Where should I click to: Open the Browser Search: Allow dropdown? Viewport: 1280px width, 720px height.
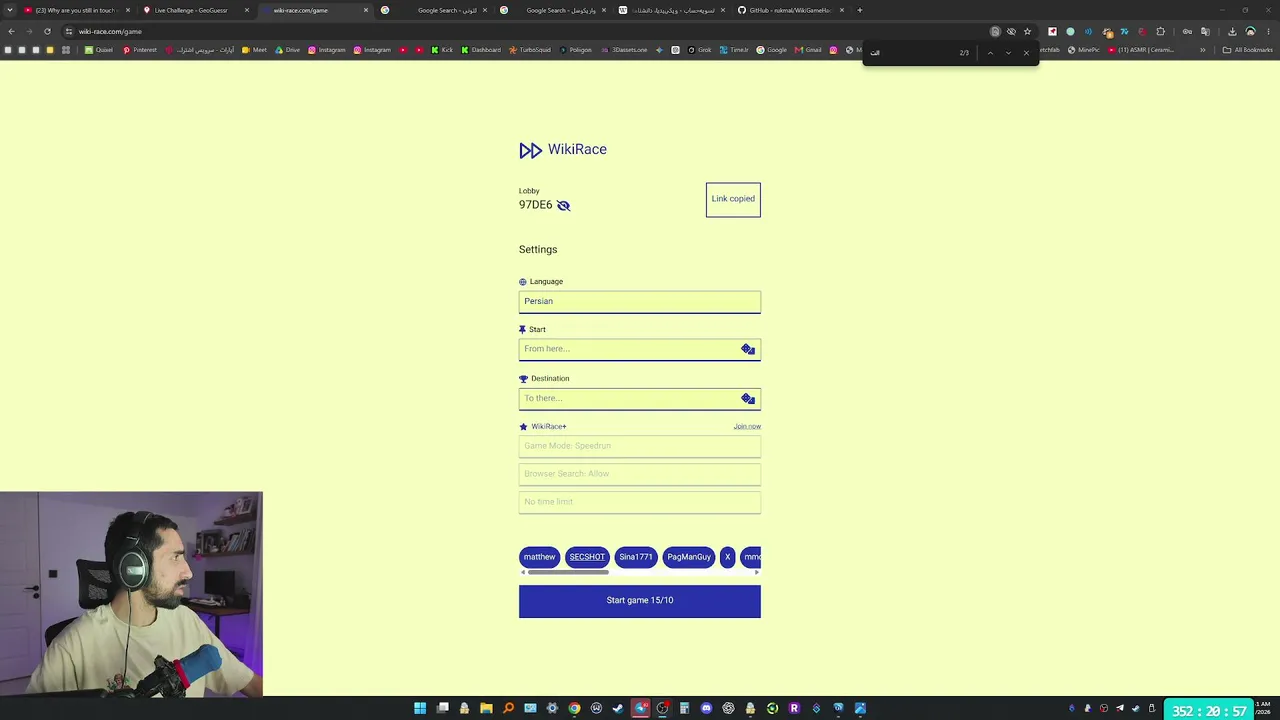pyautogui.click(x=640, y=474)
